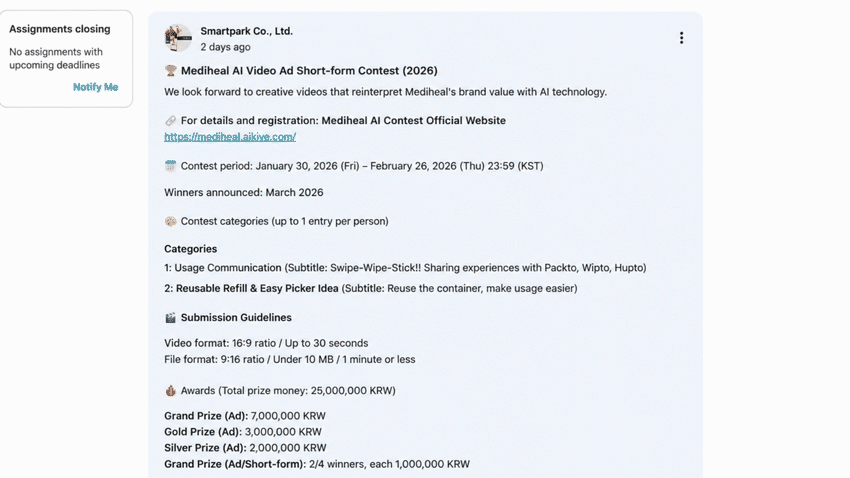The height and width of the screenshot is (478, 850).
Task: Click the money bag icon beside Awards
Action: click(x=171, y=390)
